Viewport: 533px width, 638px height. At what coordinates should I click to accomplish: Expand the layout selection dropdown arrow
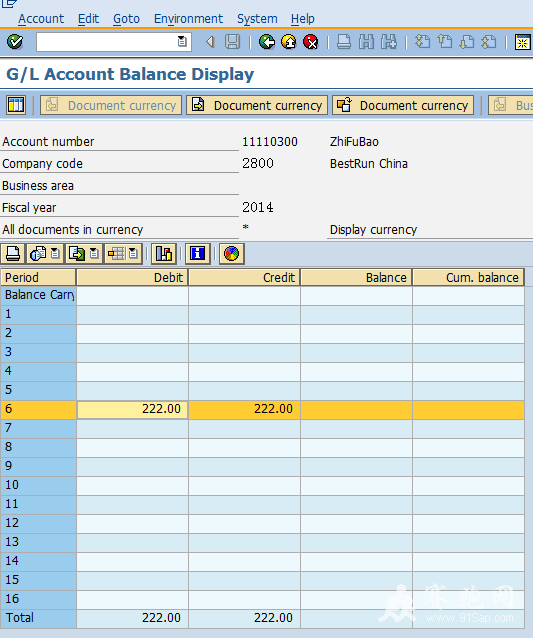pos(133,254)
